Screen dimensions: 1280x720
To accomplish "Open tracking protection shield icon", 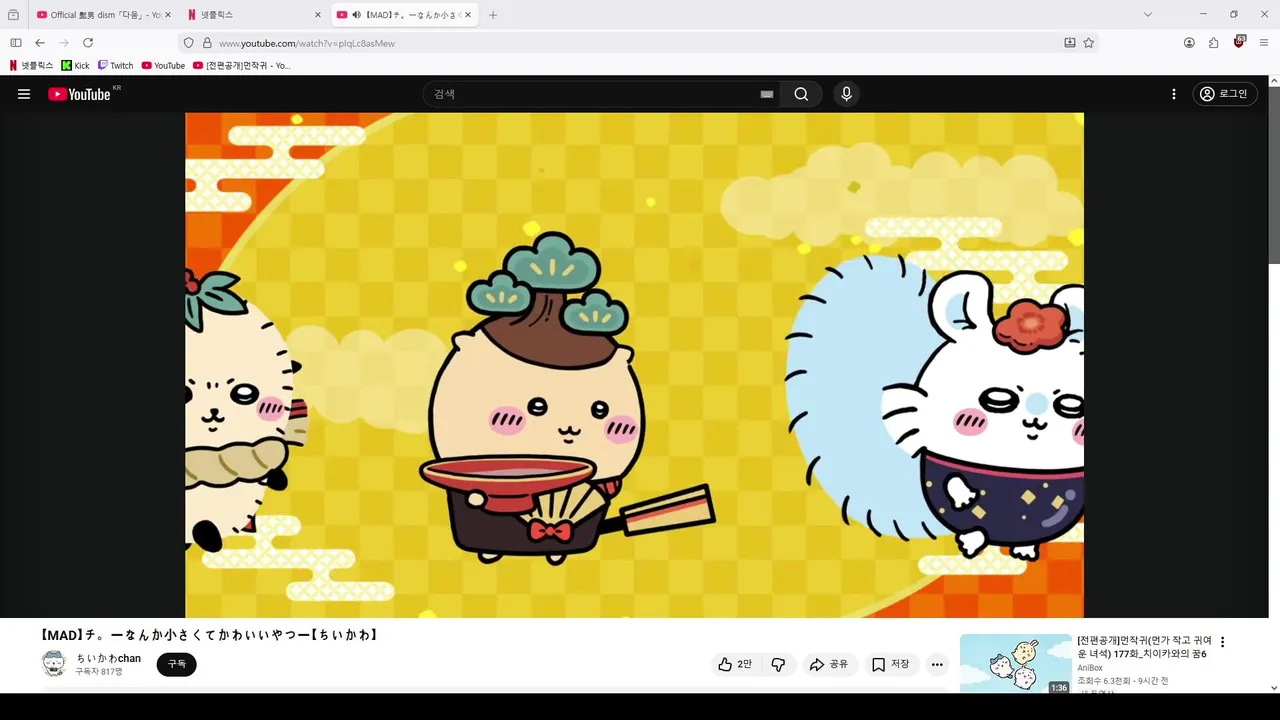I will 188,43.
